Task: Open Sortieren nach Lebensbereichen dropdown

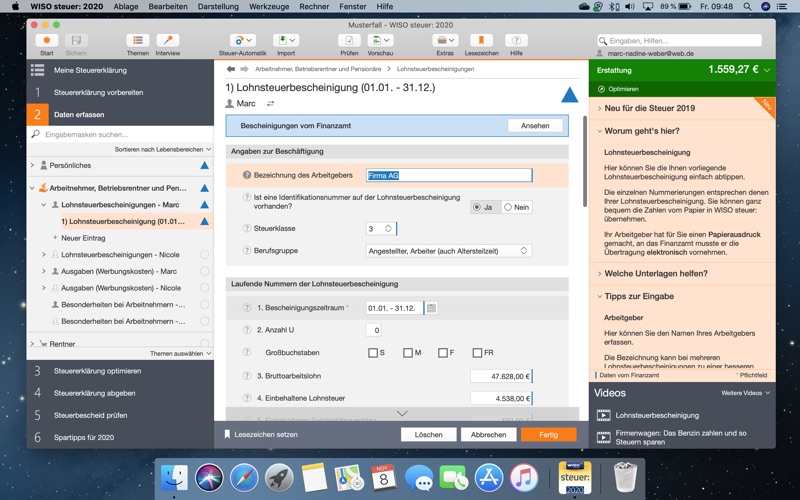Action: tap(163, 149)
